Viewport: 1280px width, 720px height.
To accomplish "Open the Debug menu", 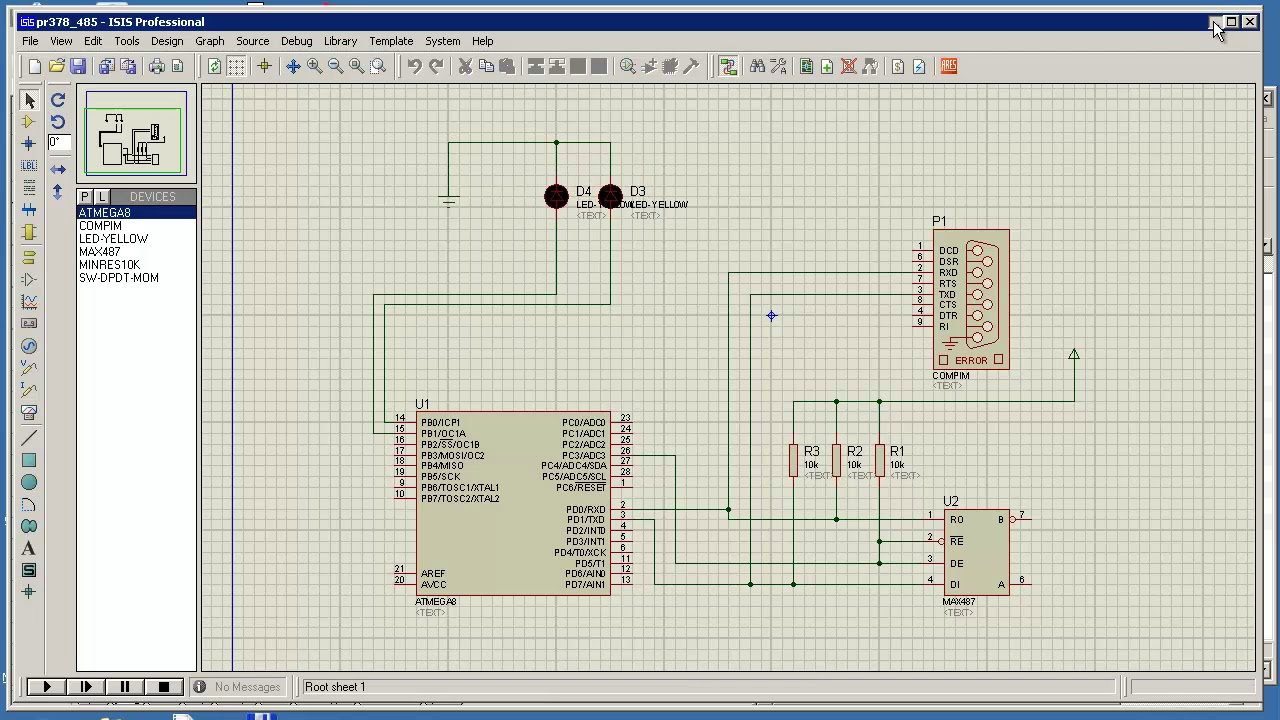I will click(x=296, y=41).
